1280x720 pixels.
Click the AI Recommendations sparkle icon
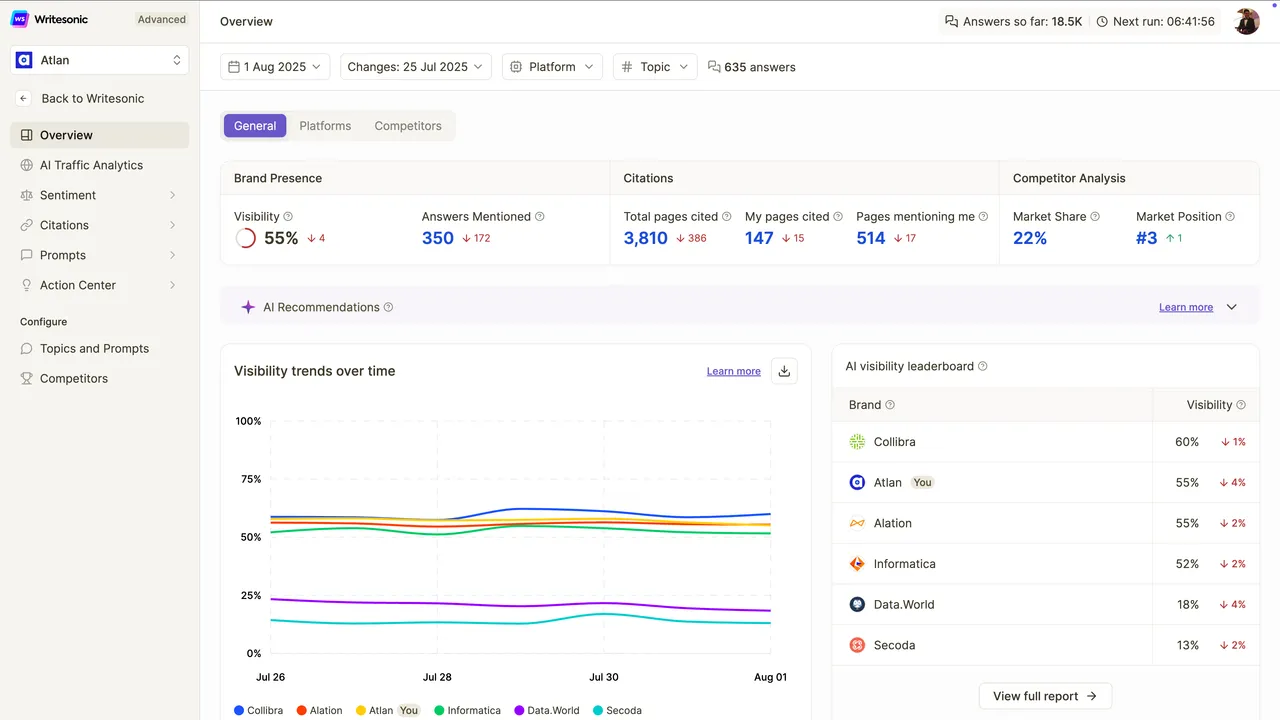pyautogui.click(x=248, y=307)
